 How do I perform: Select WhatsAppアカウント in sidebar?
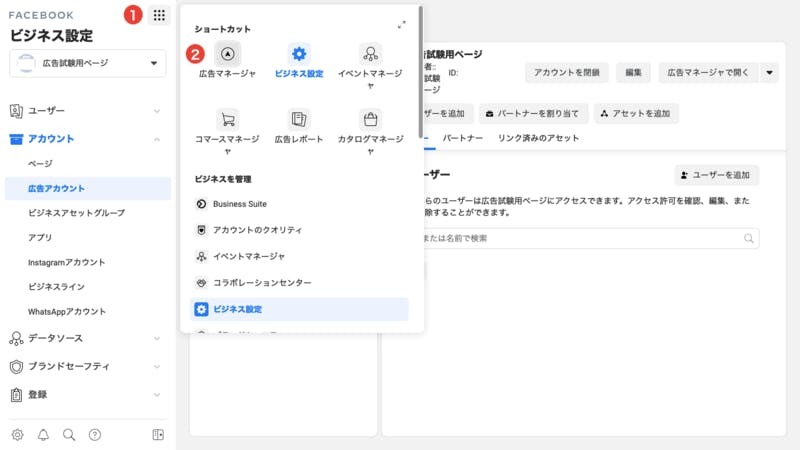point(67,312)
